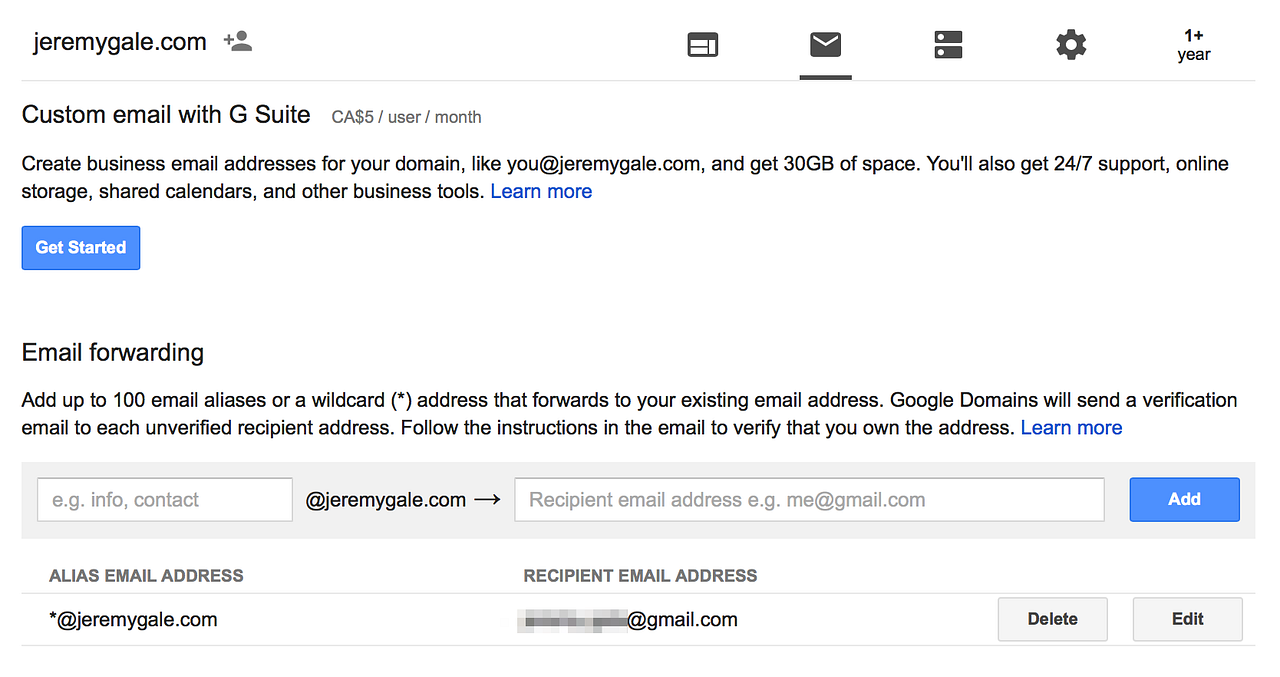Screen dimensions: 1280x677
Task: Click the add-user icon beside jeremygale.com
Action: coord(238,41)
